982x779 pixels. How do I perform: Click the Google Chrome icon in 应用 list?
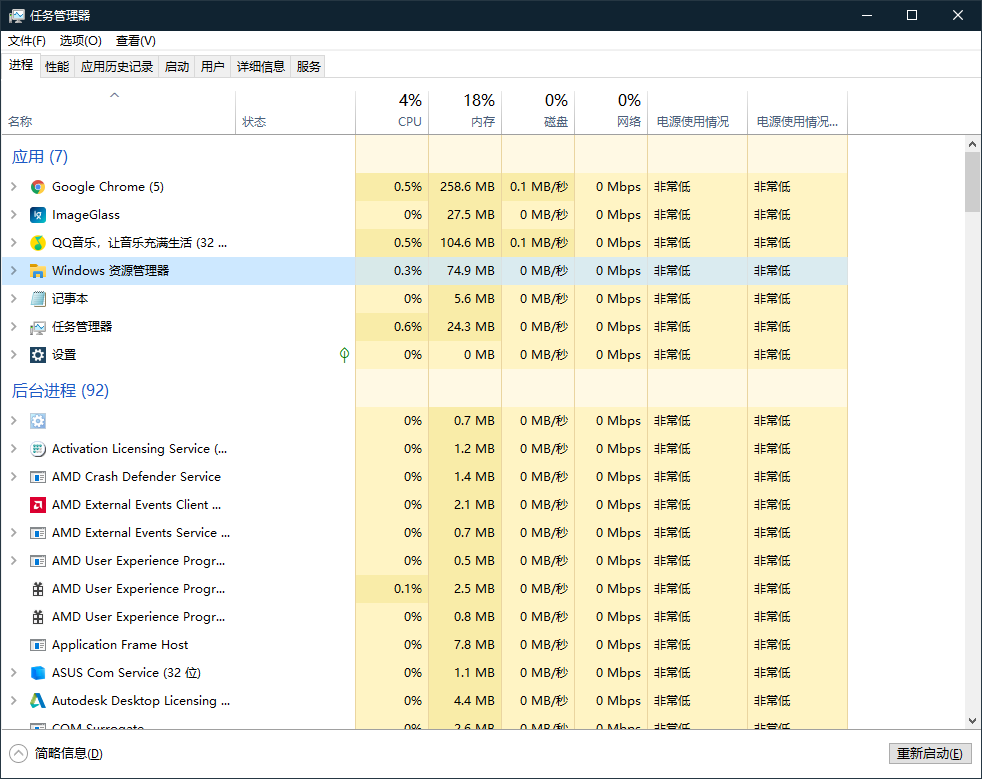(37, 186)
